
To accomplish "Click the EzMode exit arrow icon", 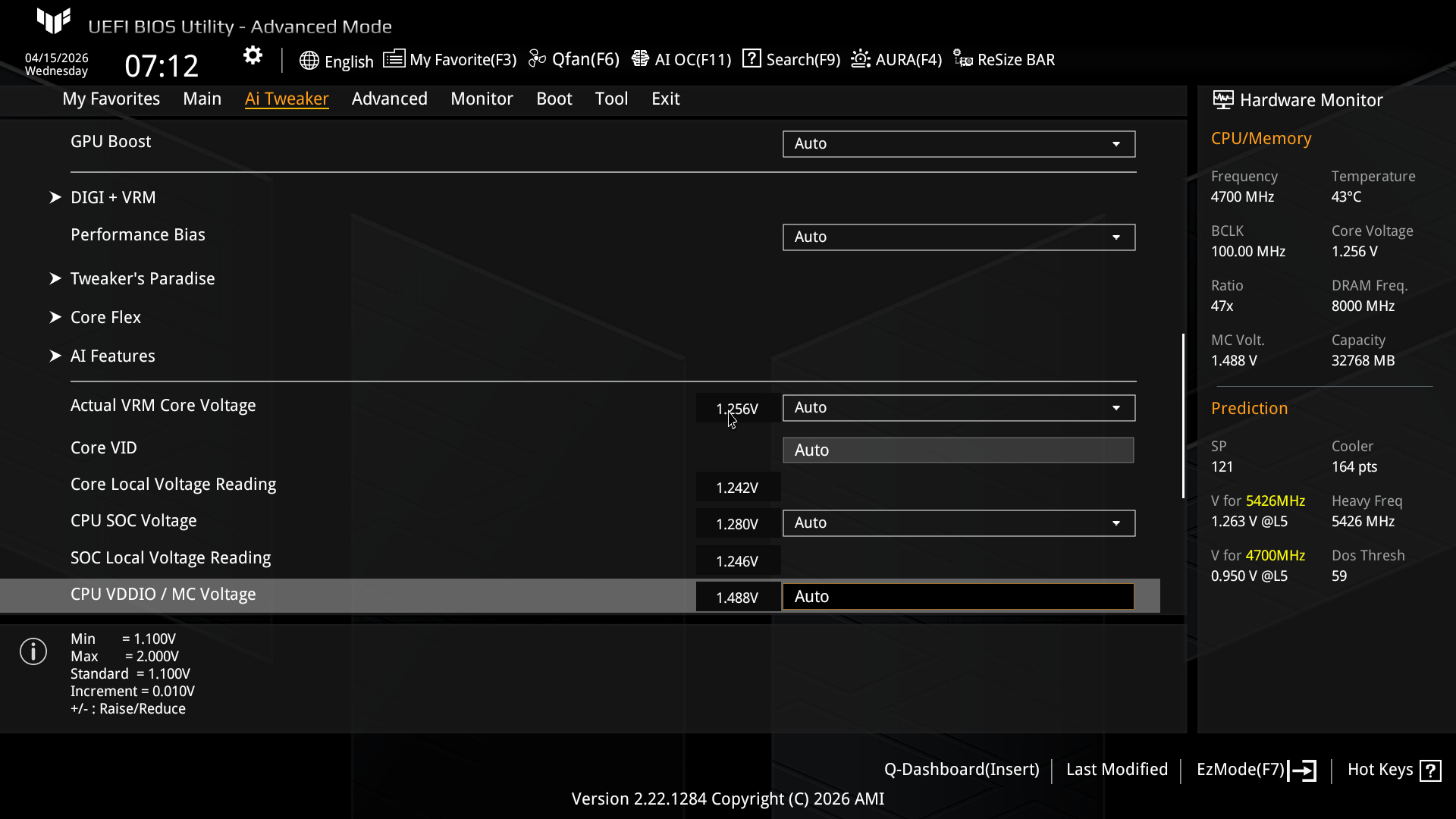I will click(x=1303, y=770).
